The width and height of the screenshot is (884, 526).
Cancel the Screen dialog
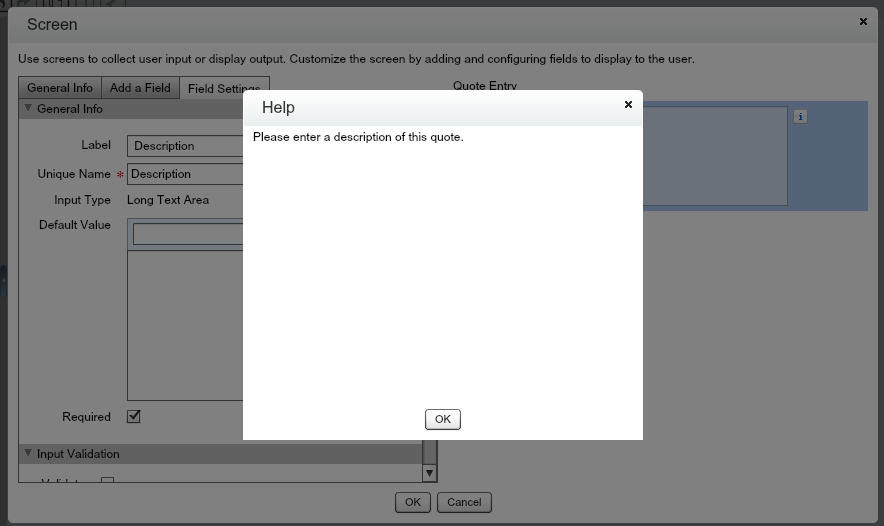464,502
